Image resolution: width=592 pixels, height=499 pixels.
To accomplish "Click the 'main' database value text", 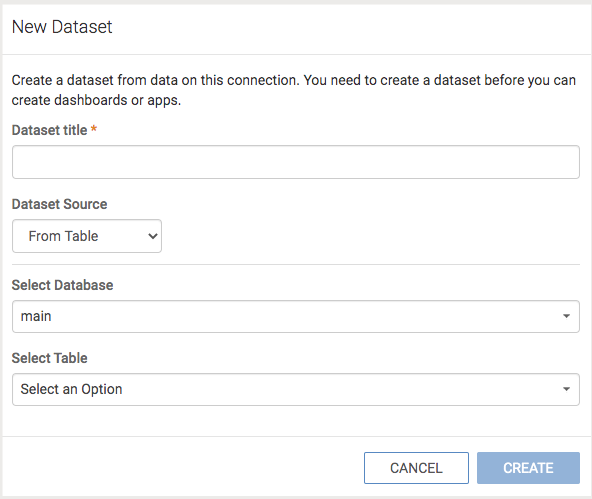I will [x=36, y=316].
